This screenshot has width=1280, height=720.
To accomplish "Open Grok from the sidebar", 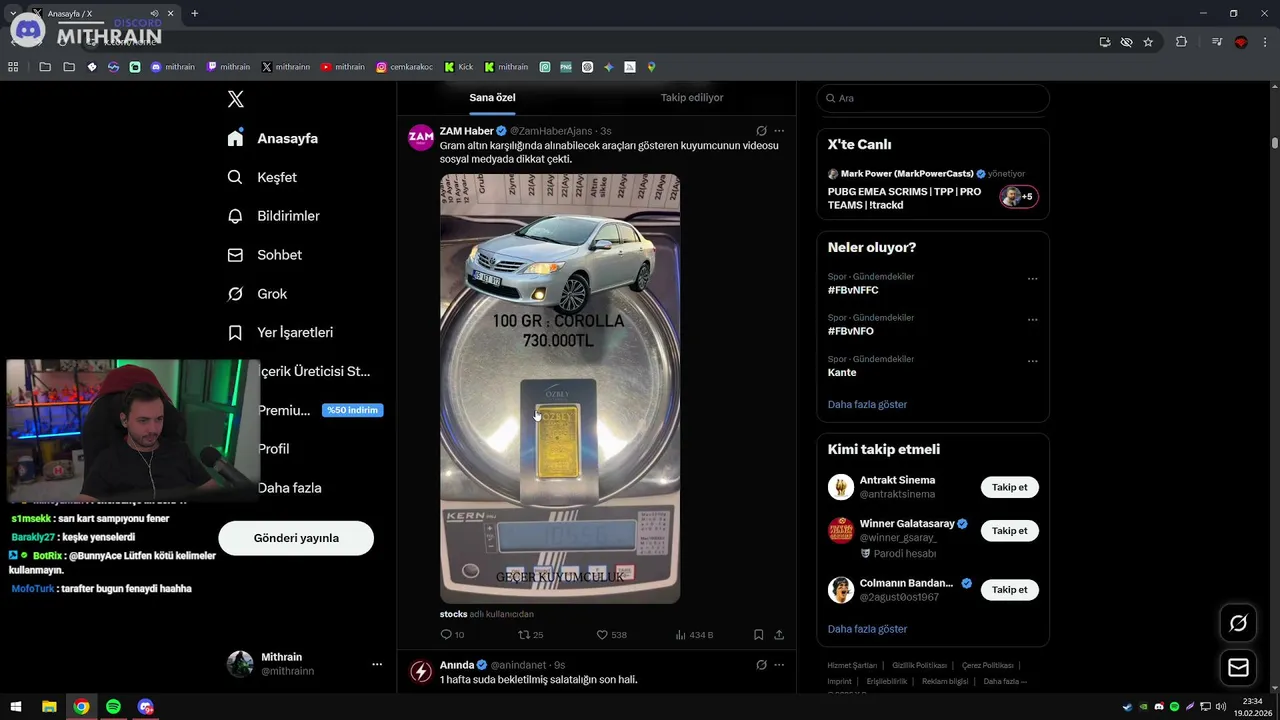I will coord(257,294).
